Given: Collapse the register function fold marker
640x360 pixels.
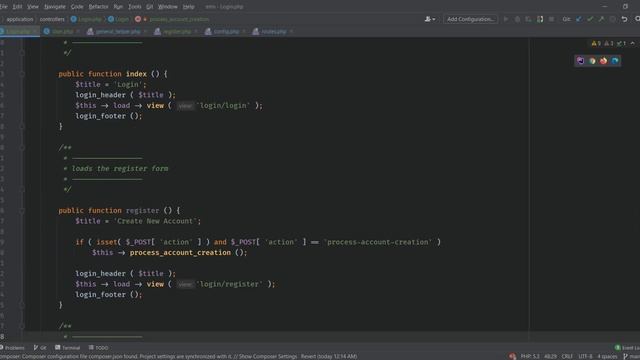Looking at the screenshot, I should pyautogui.click(x=22, y=211).
